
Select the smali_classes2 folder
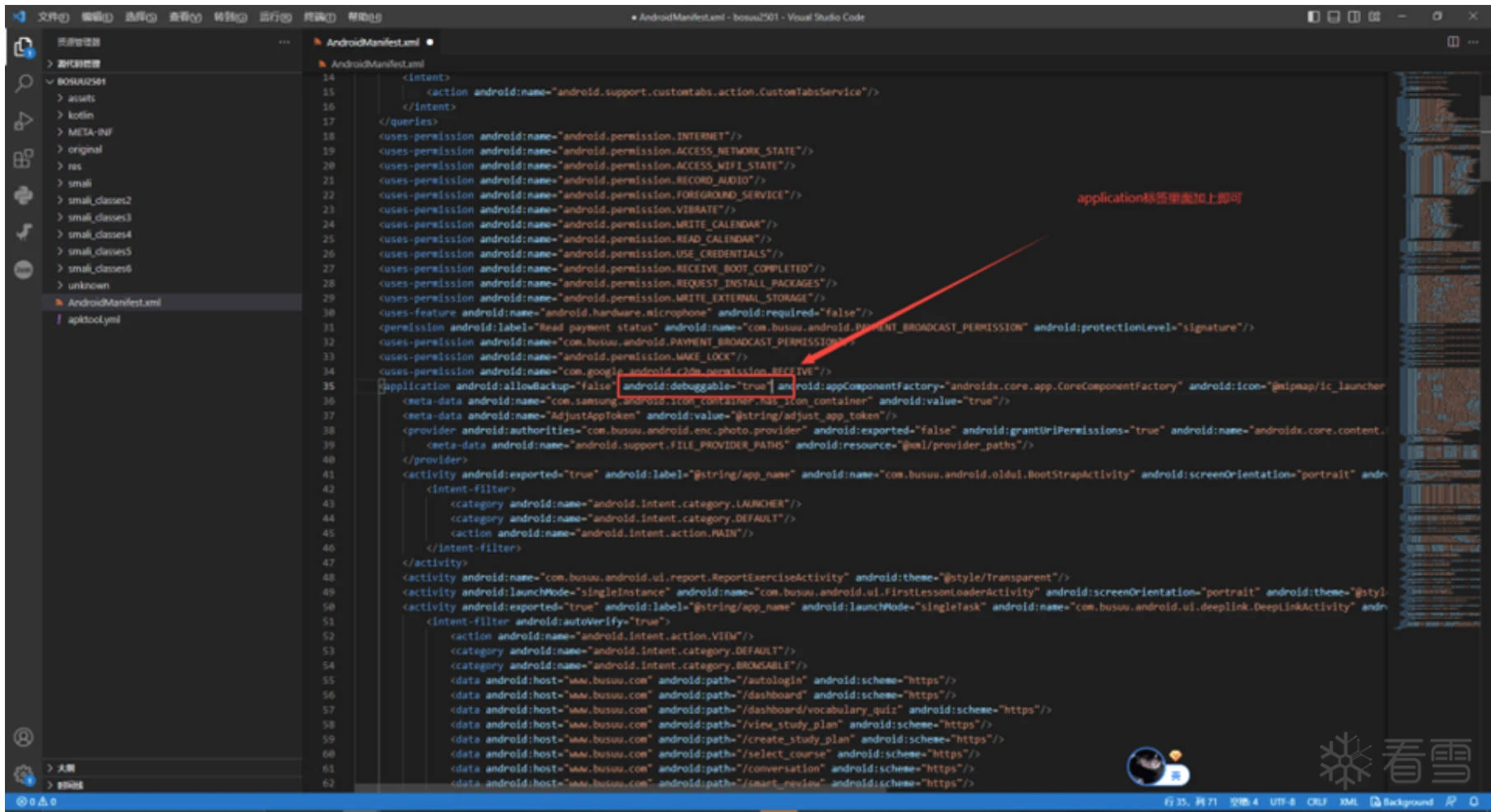coord(173,201)
